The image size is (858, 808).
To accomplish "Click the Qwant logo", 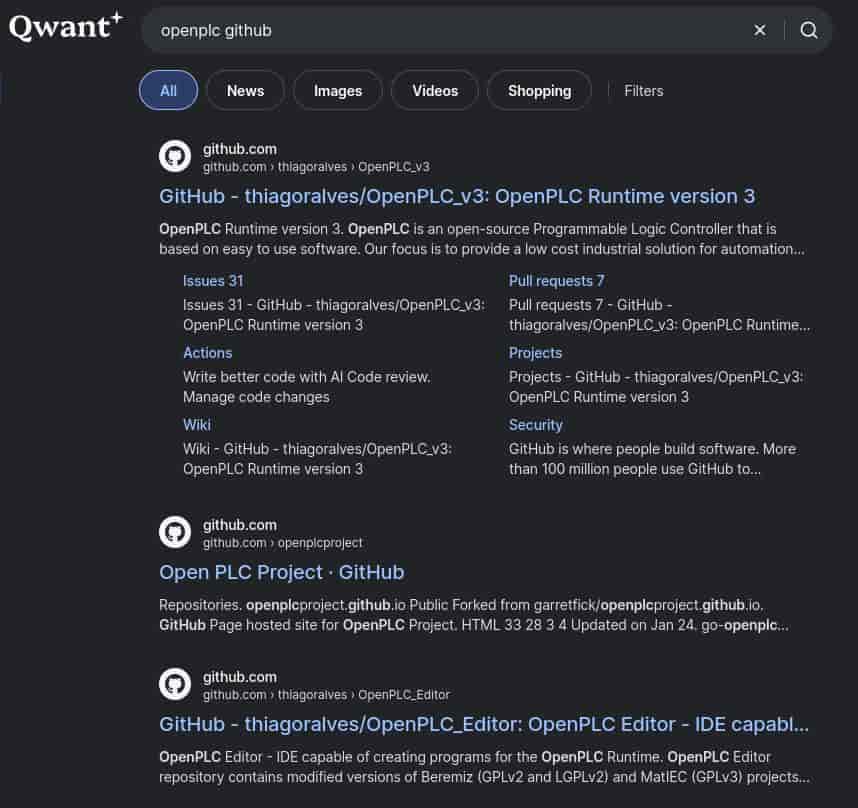I will click(x=66, y=27).
